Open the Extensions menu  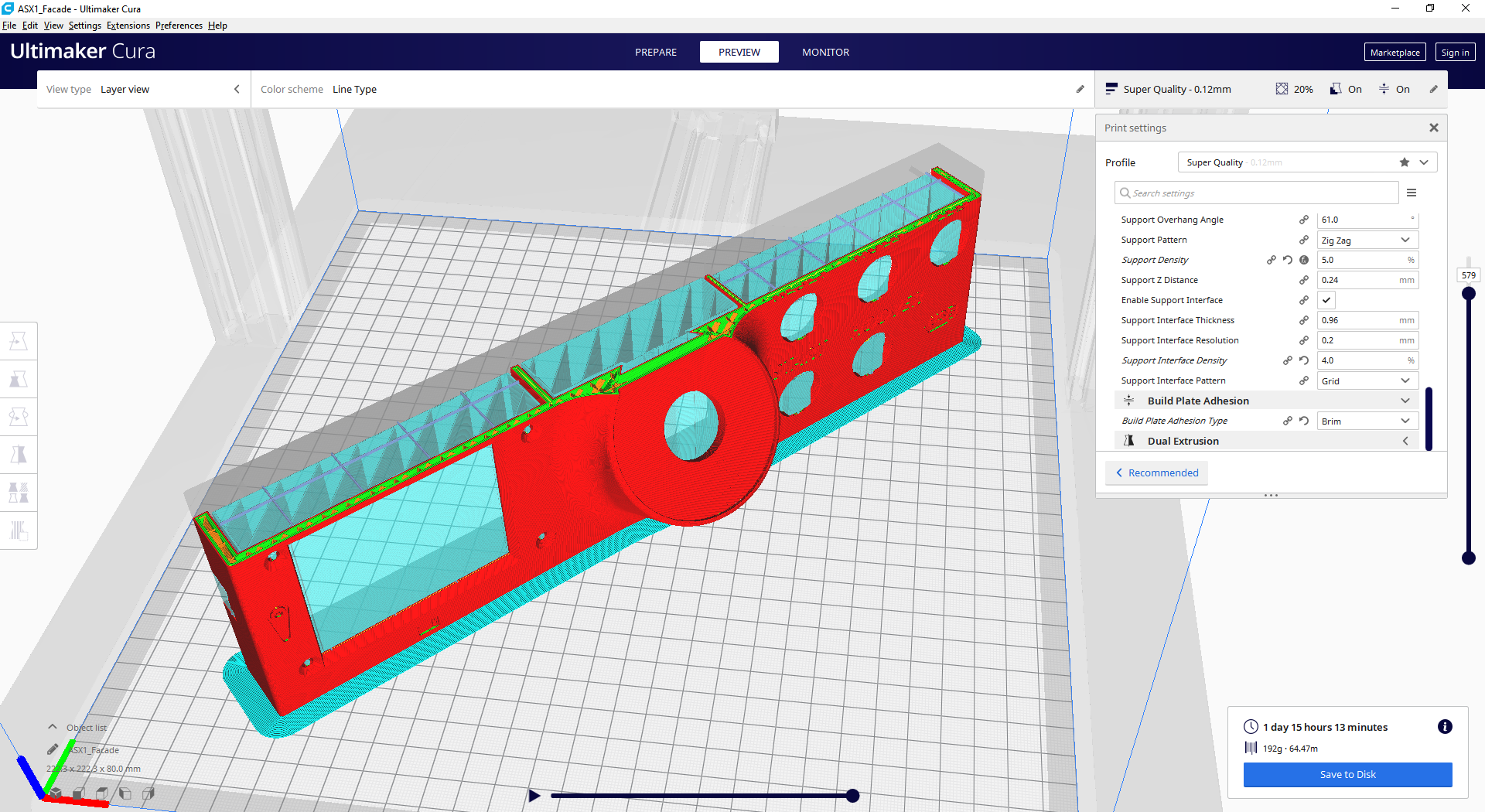click(128, 26)
